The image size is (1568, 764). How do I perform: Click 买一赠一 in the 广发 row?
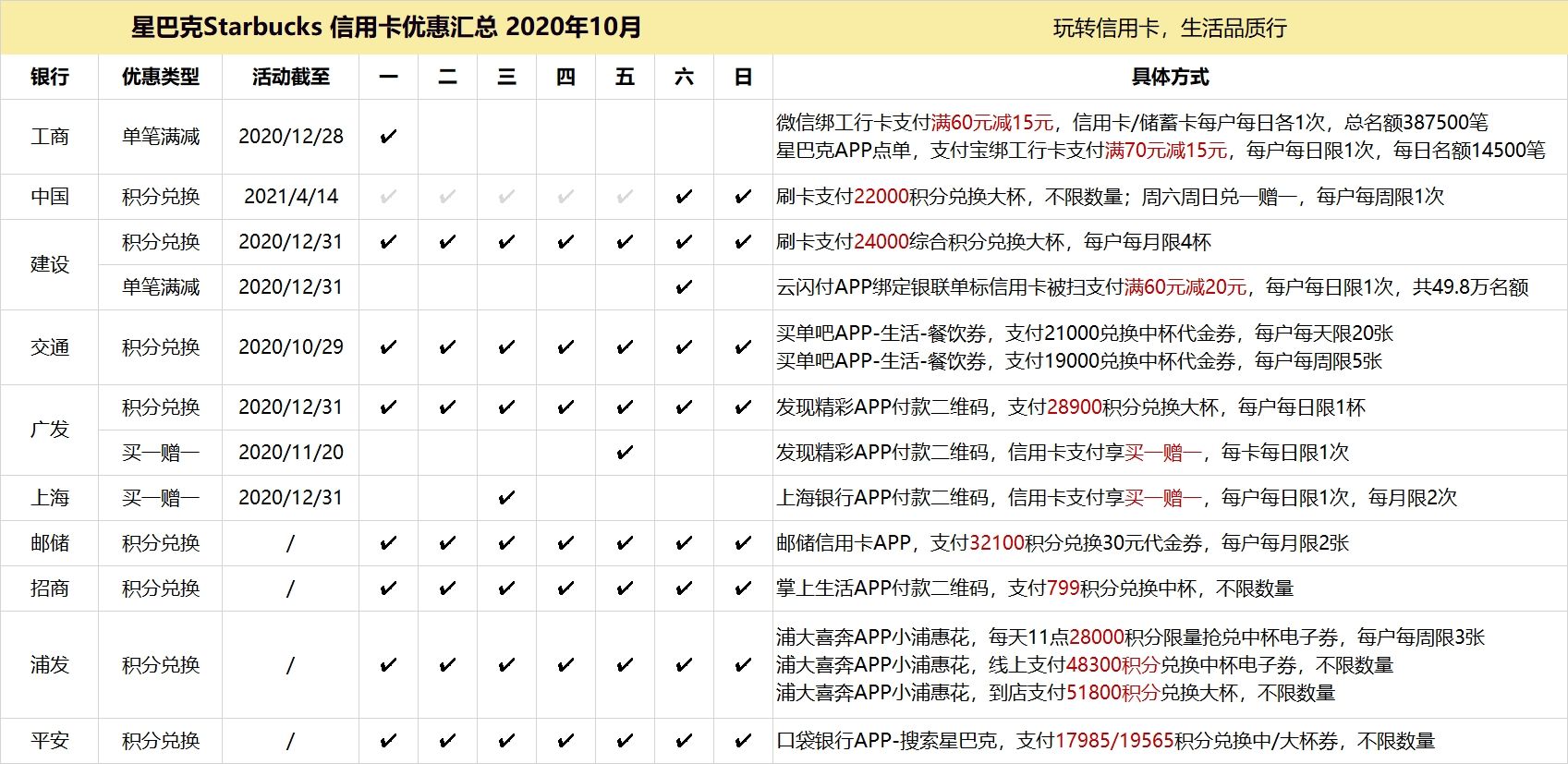161,453
